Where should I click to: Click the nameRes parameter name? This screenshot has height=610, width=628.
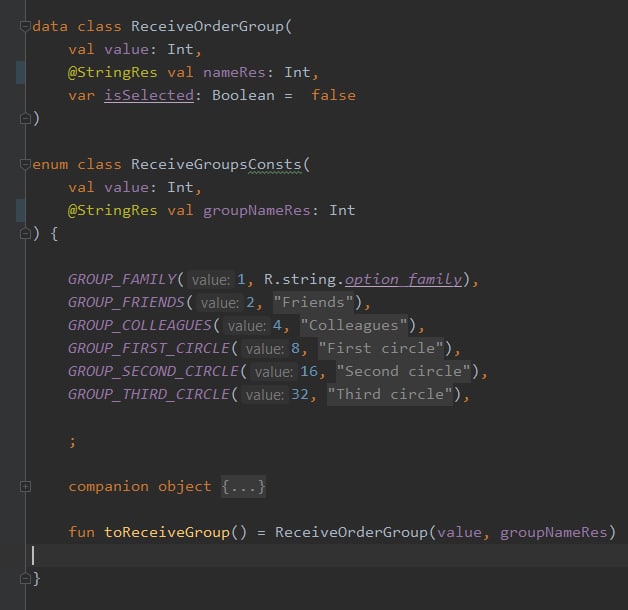[234, 72]
